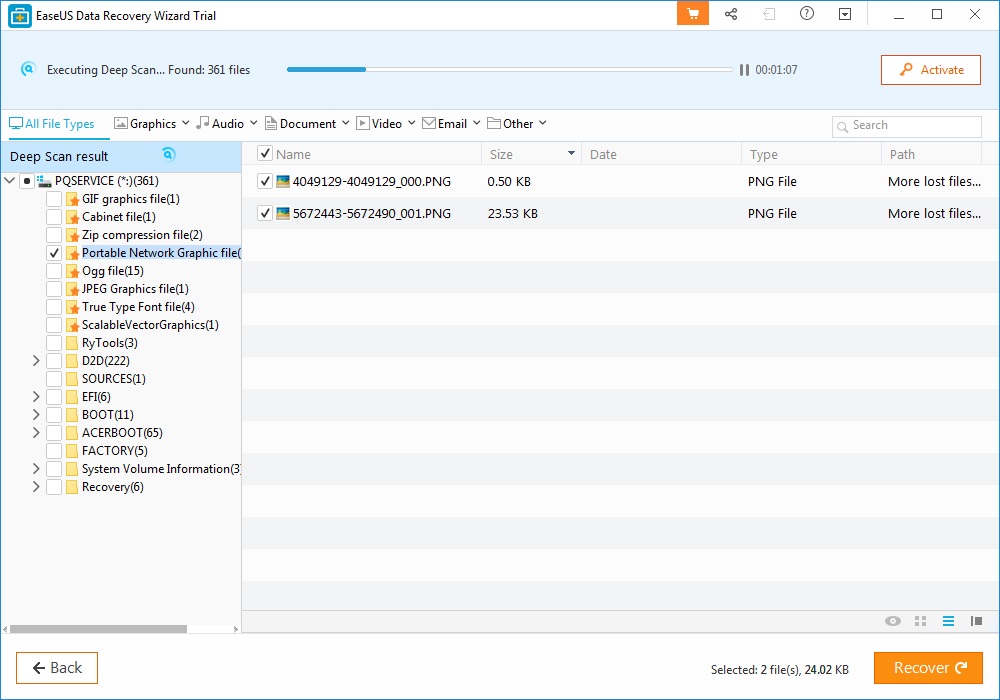
Task: Click the share icon in titlebar
Action: pyautogui.click(x=731, y=14)
